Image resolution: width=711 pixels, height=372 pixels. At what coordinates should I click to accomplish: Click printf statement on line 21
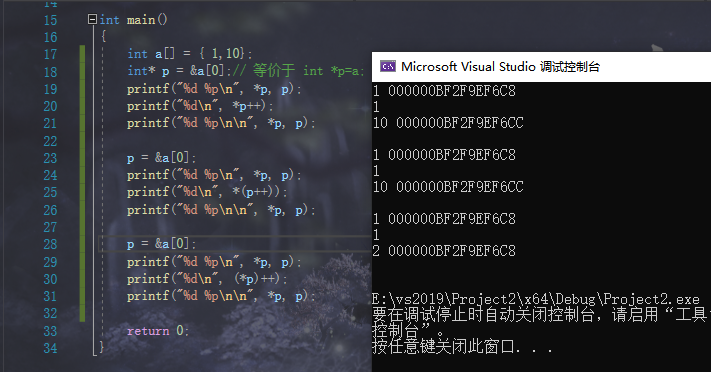[x=221, y=123]
